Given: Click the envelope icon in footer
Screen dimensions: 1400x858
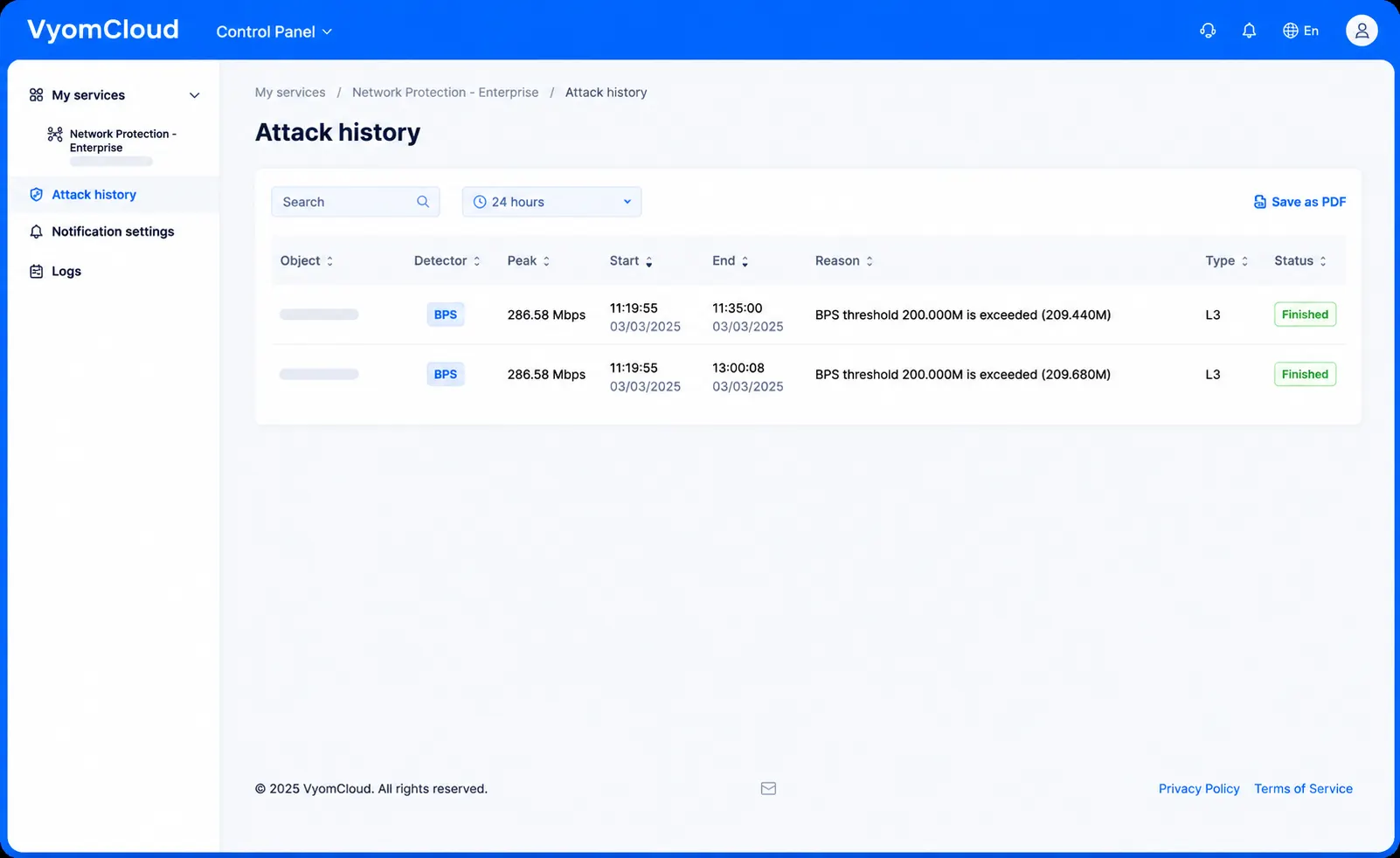Looking at the screenshot, I should tap(768, 789).
